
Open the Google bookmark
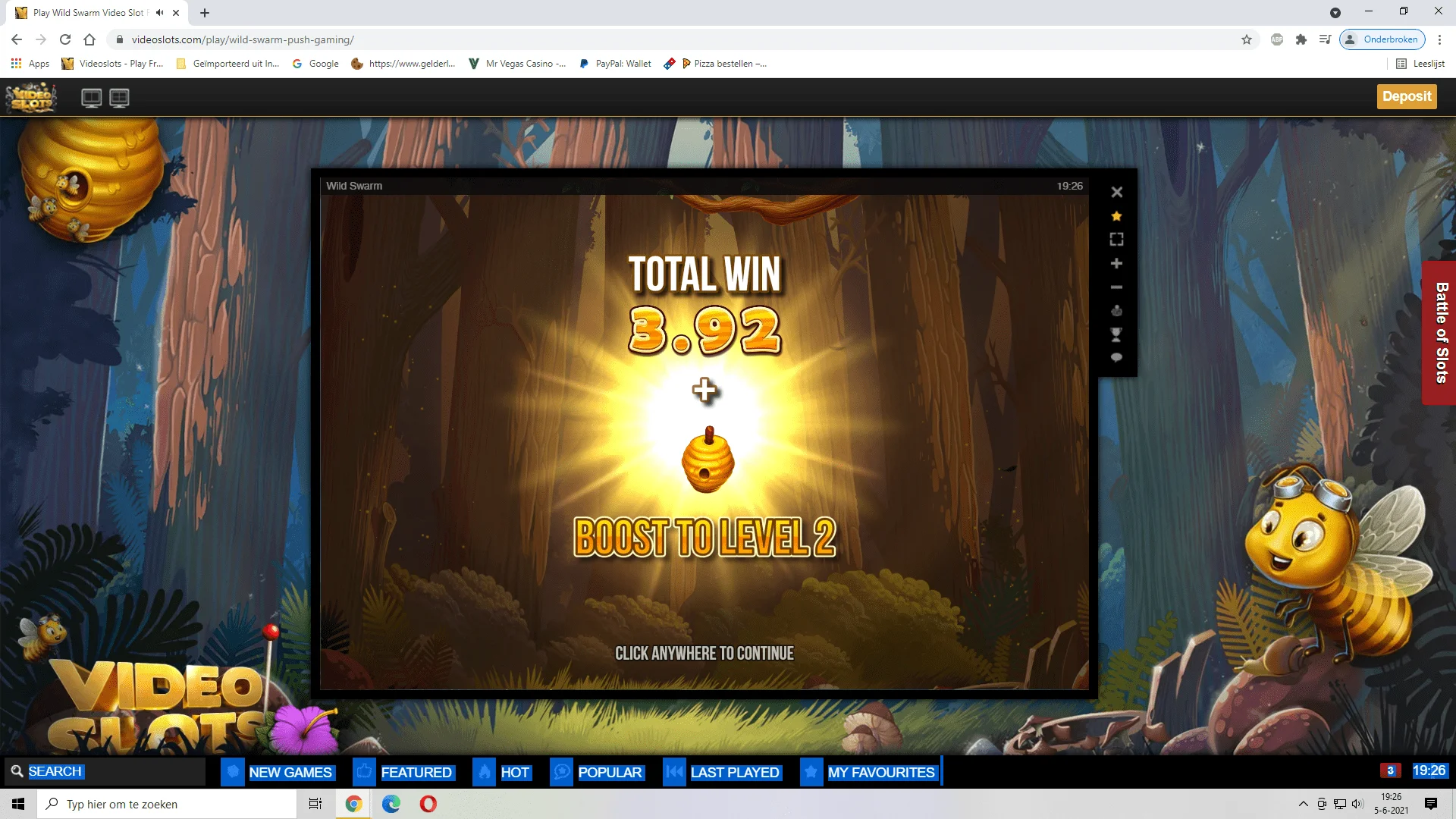pos(315,64)
